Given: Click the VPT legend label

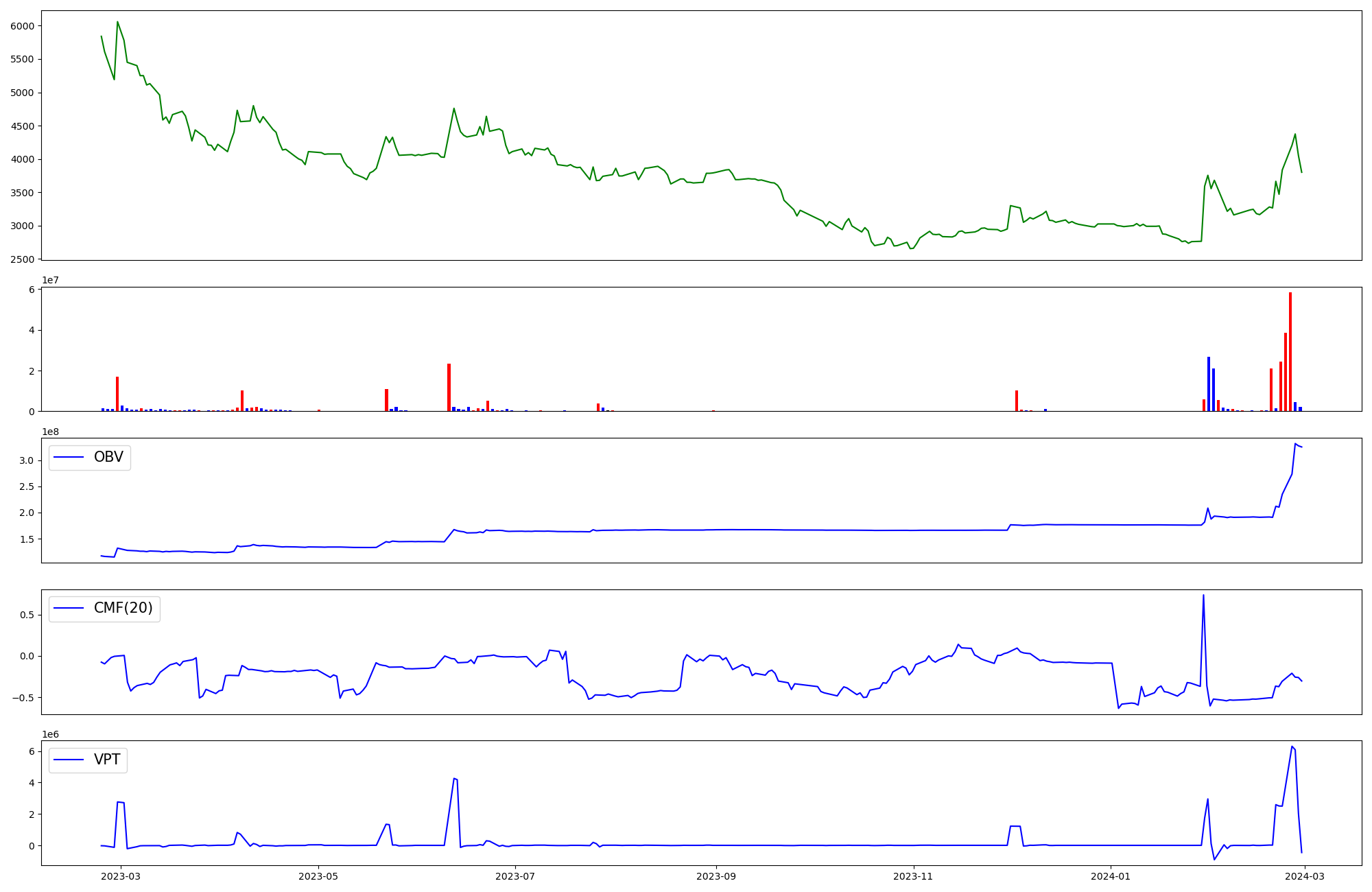Looking at the screenshot, I should (x=107, y=760).
